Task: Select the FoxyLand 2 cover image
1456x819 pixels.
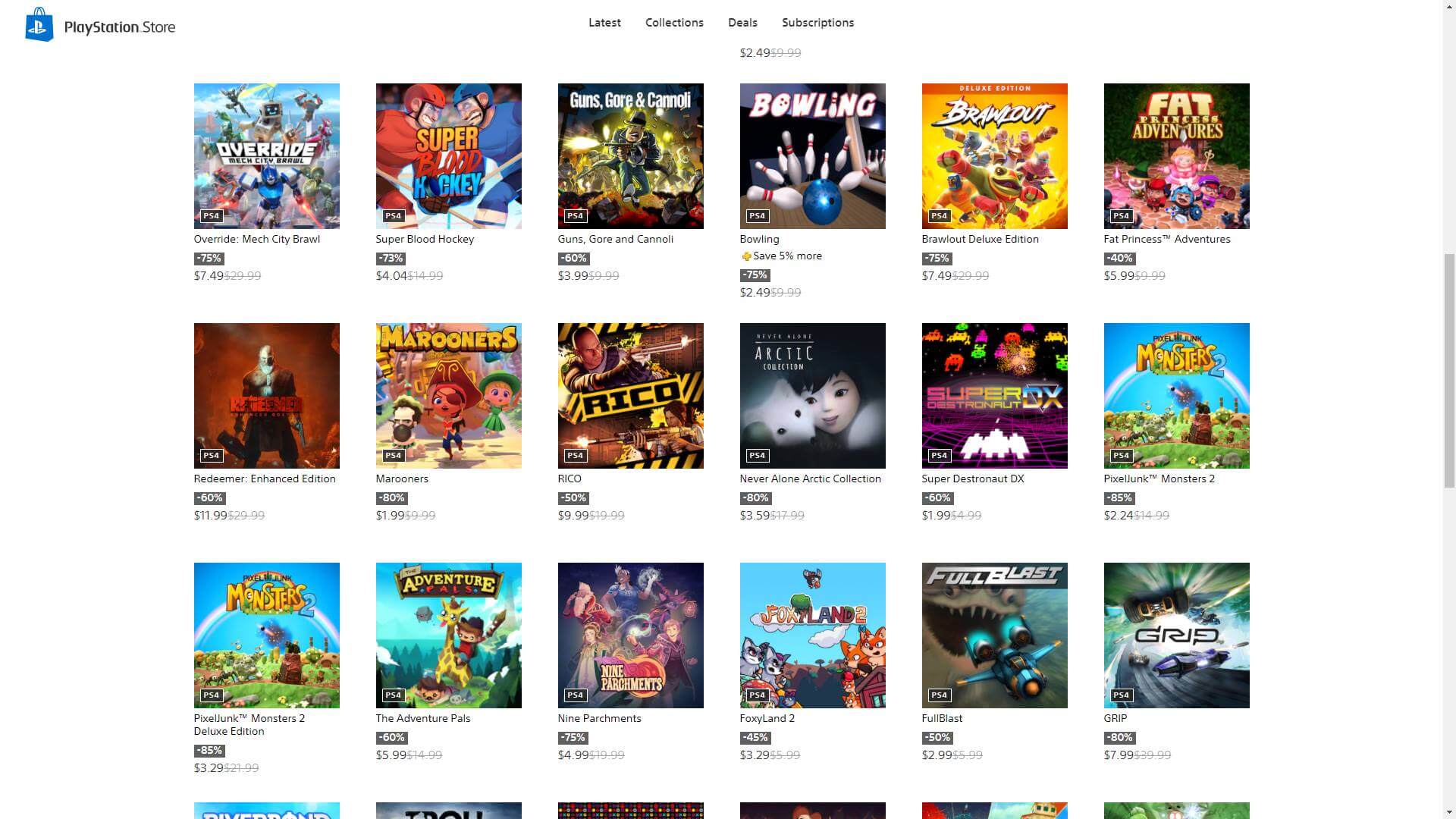Action: (812, 635)
